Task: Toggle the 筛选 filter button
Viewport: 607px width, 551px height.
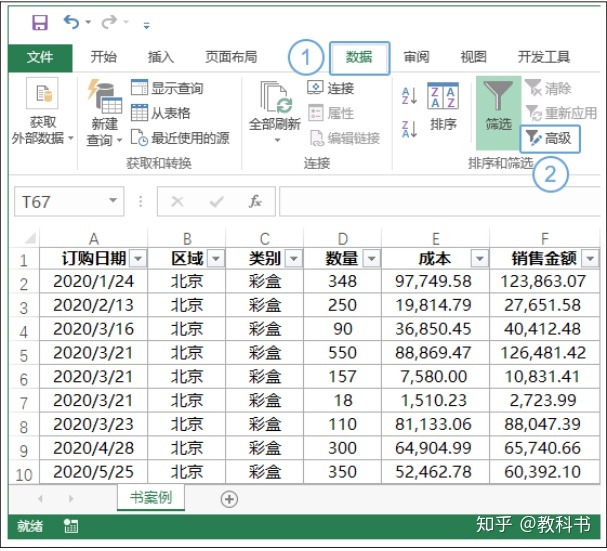Action: (x=498, y=113)
